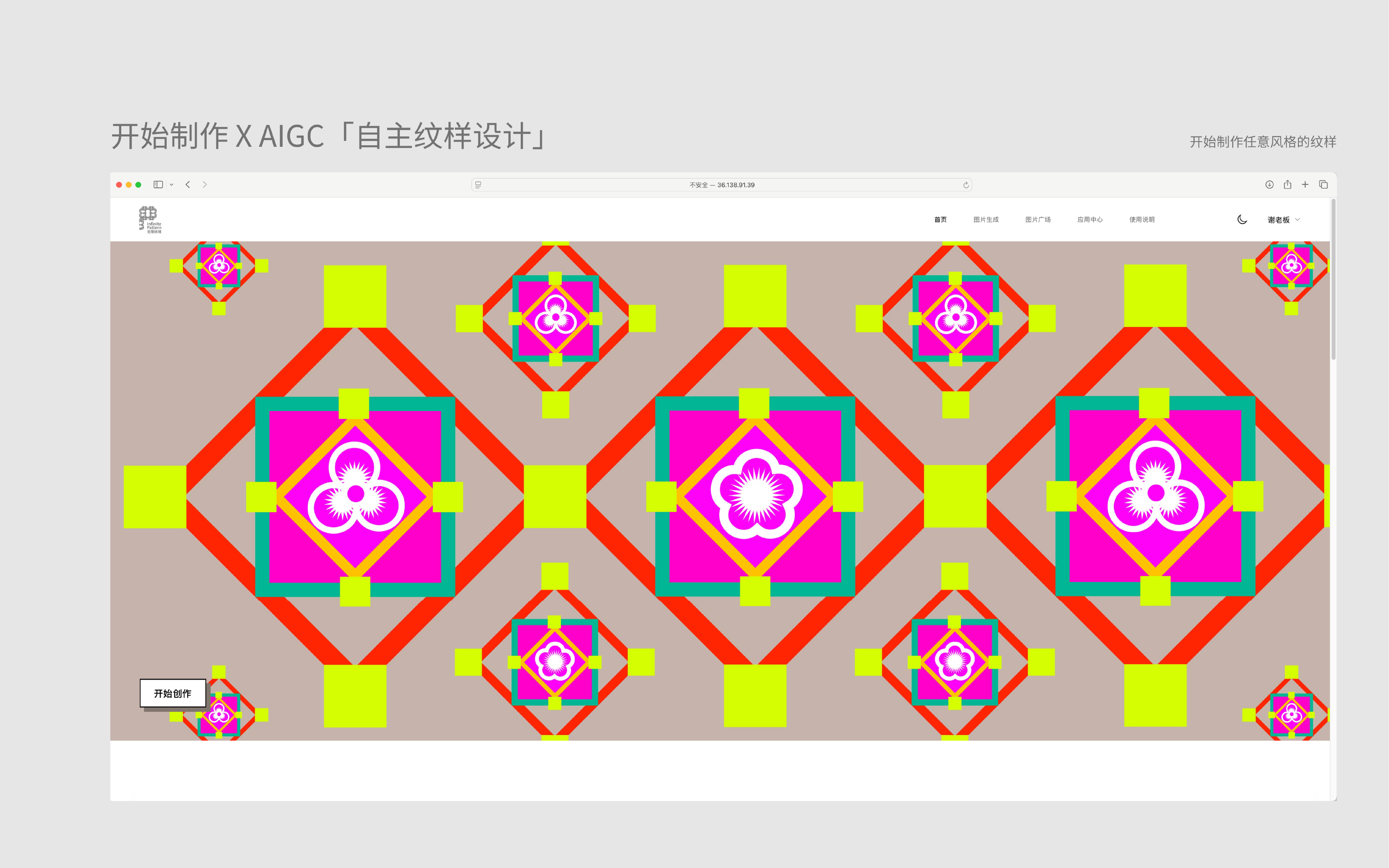Open the Share sheet icon

(x=1287, y=184)
